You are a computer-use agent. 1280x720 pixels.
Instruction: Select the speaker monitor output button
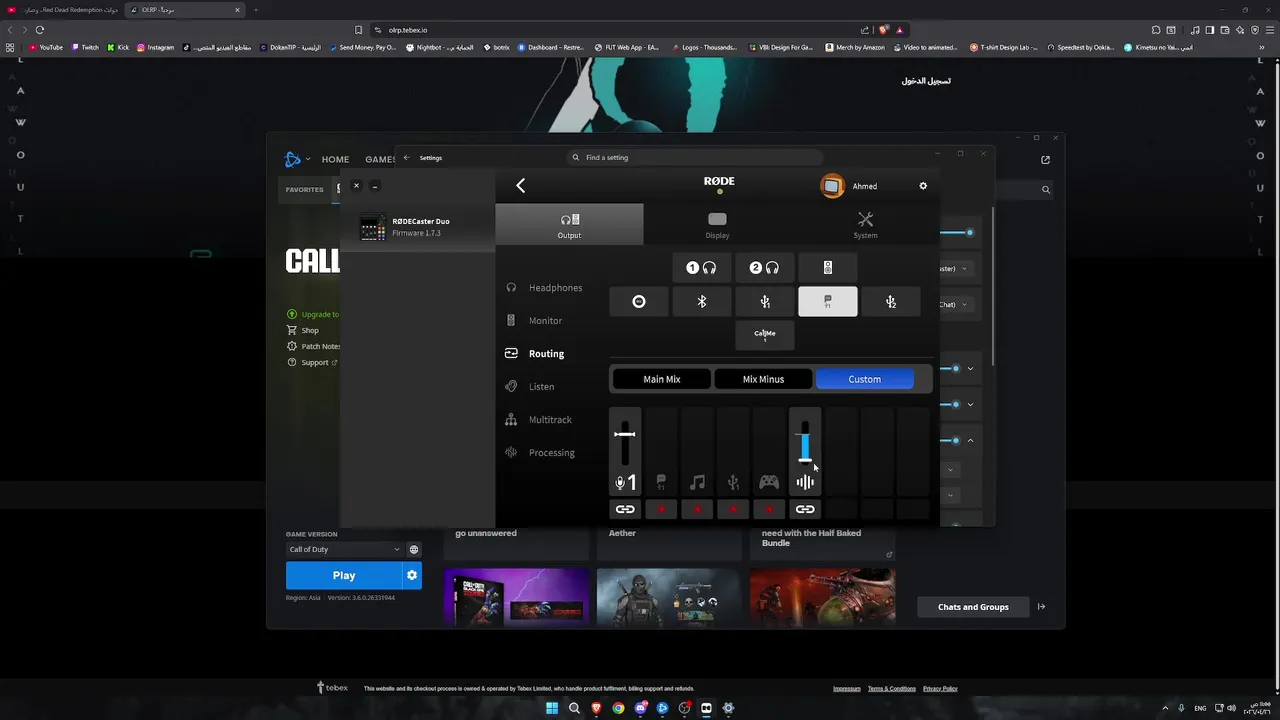[827, 268]
